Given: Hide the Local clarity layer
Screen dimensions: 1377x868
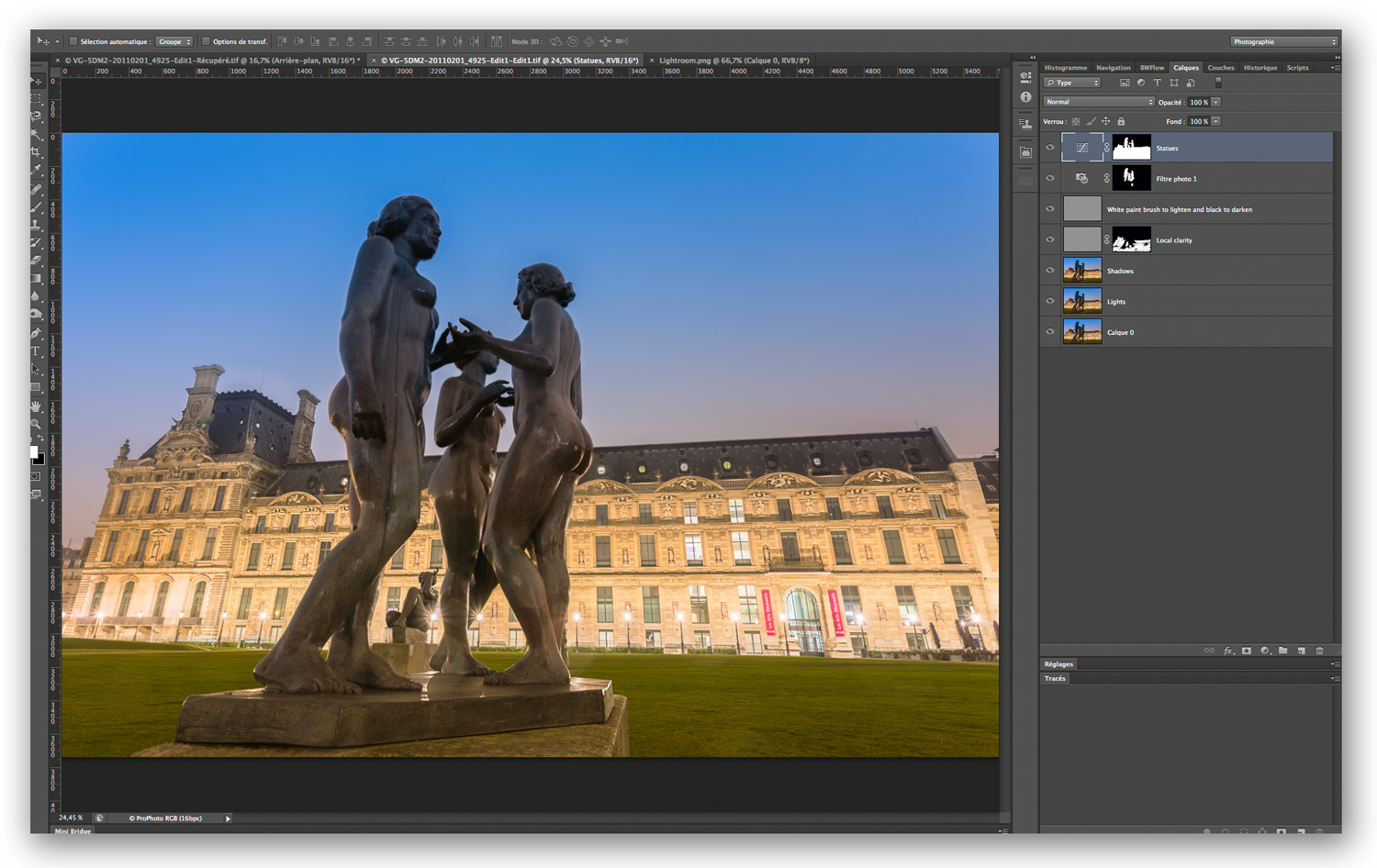Looking at the screenshot, I should coord(1050,239).
